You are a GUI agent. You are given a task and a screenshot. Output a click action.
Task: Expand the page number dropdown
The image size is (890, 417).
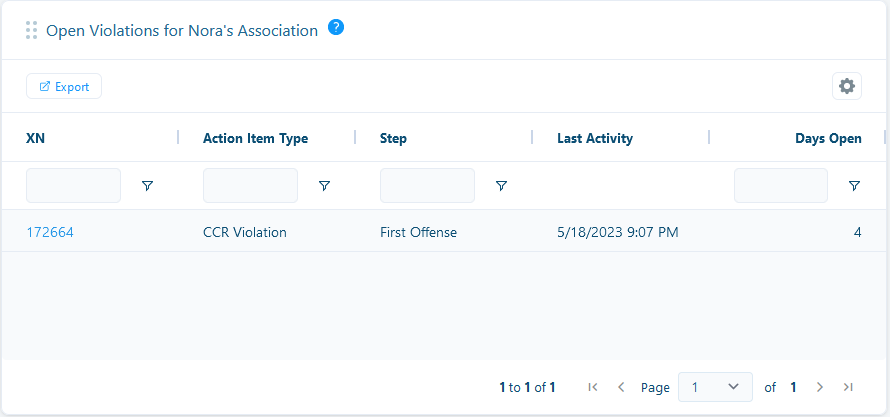tap(715, 387)
